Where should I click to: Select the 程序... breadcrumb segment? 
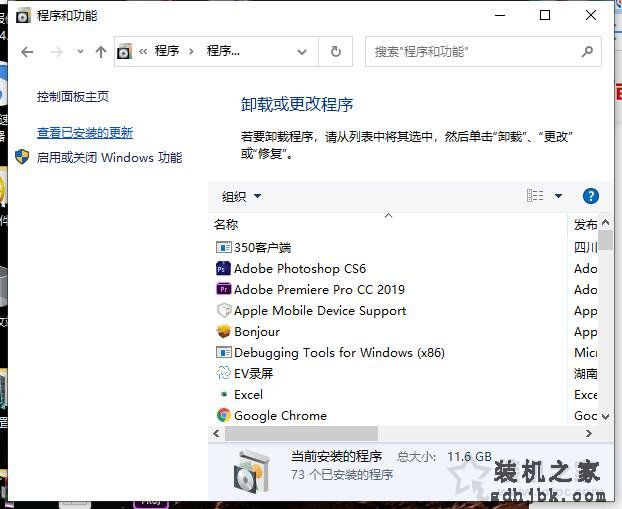pyautogui.click(x=223, y=51)
